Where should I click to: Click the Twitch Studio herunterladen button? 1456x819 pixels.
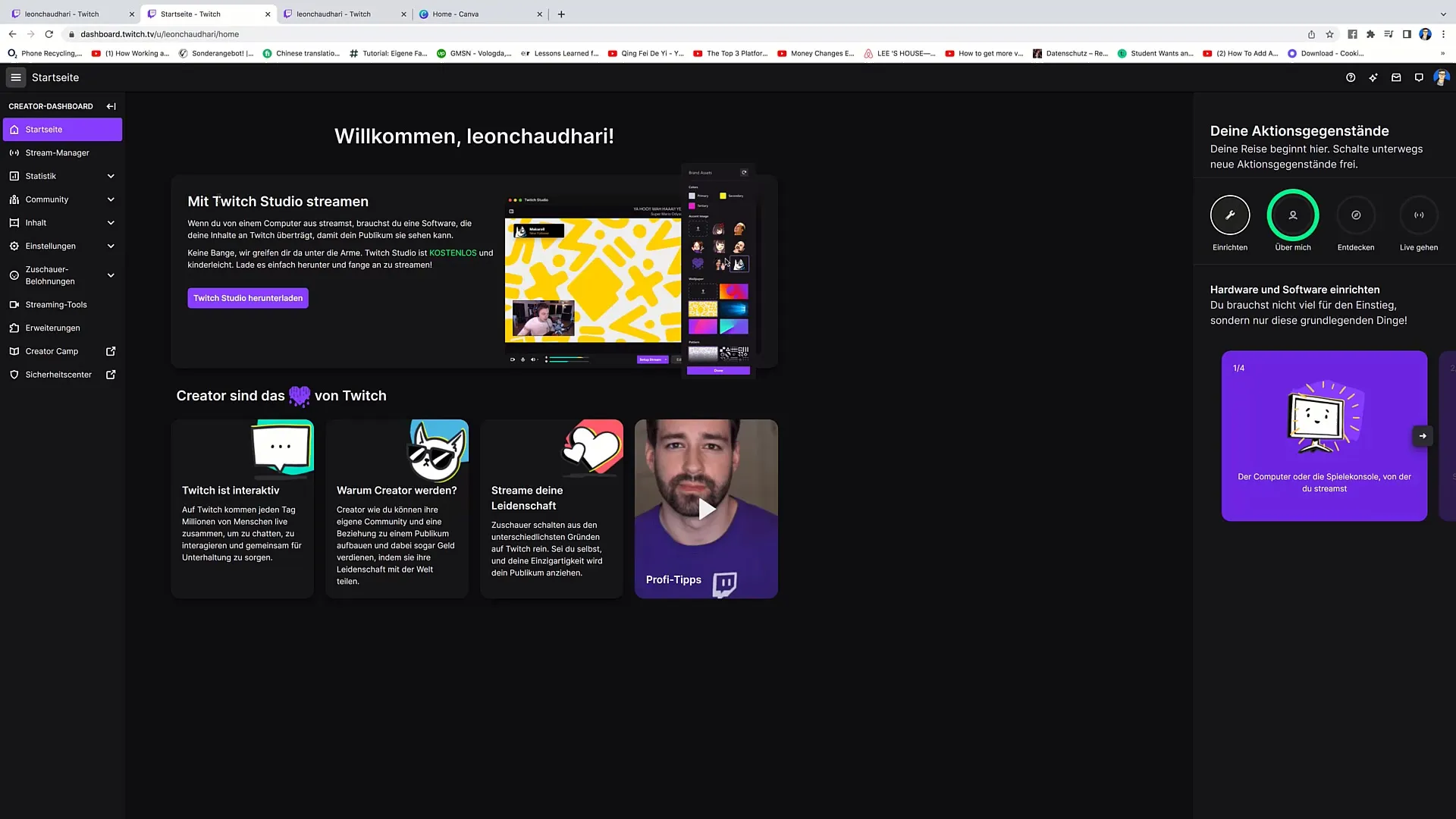click(247, 297)
